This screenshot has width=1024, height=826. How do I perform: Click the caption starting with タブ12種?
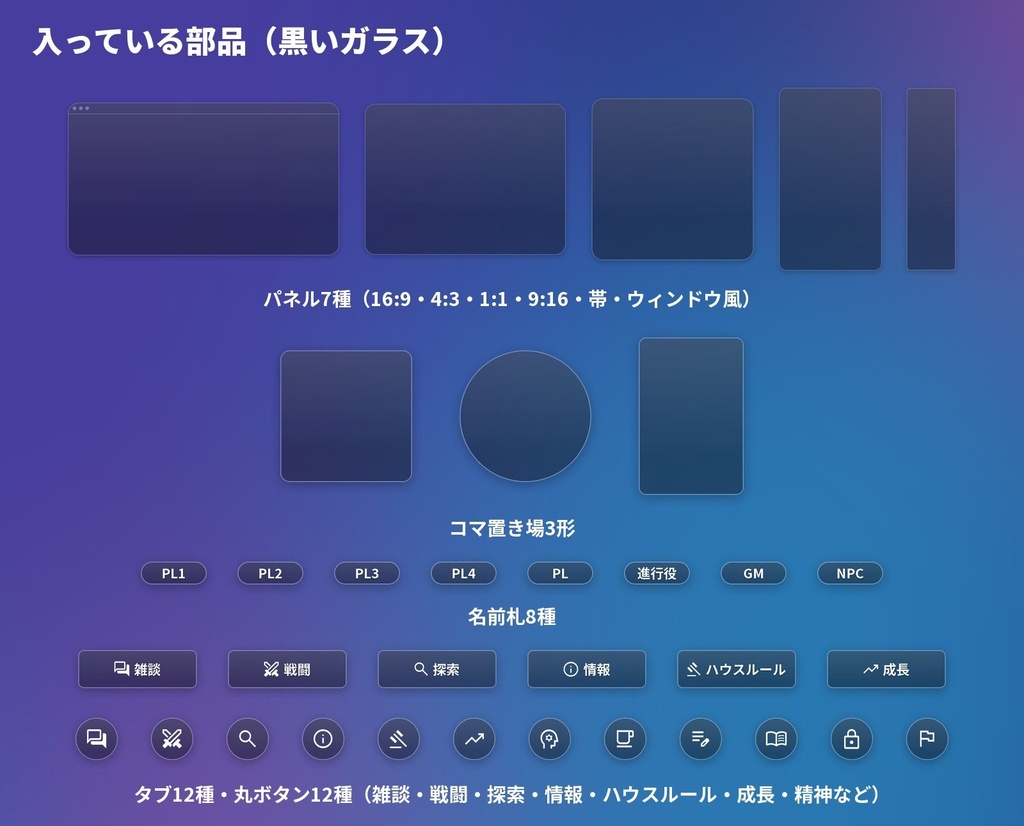point(507,794)
